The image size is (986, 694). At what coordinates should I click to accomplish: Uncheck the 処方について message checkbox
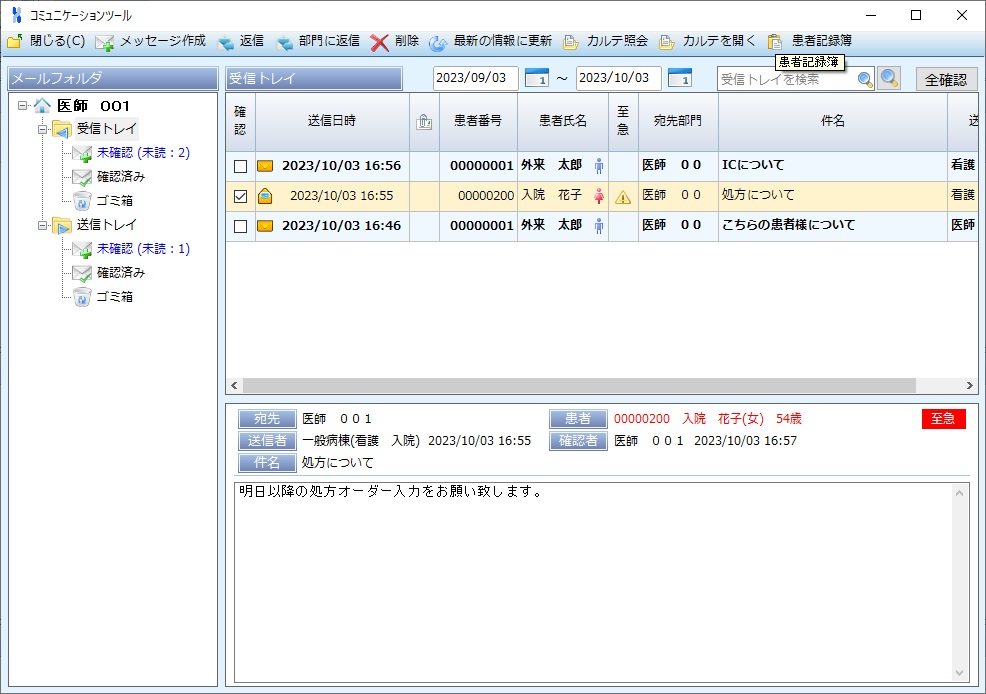(x=240, y=196)
